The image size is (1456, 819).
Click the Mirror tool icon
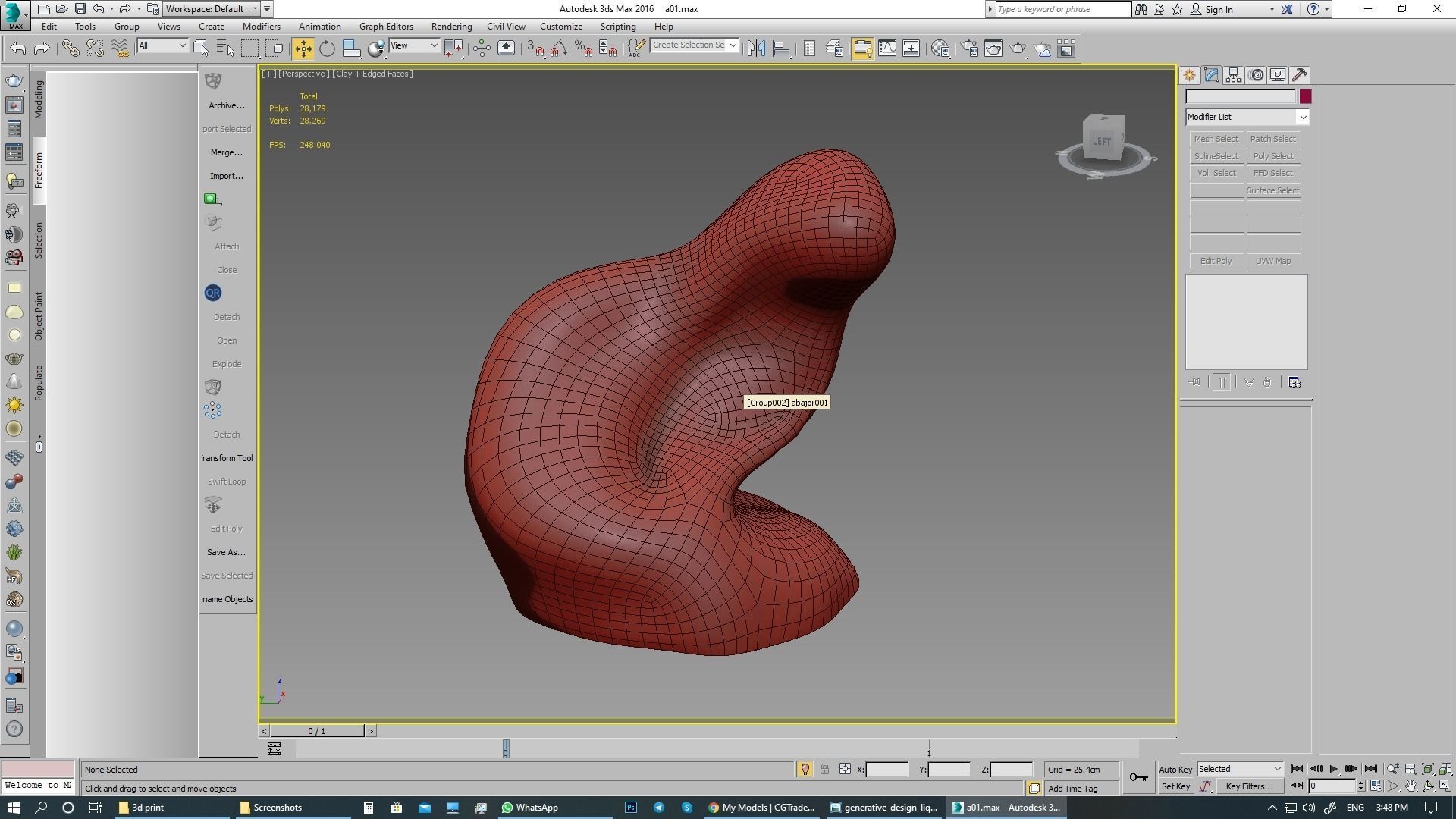tap(756, 49)
